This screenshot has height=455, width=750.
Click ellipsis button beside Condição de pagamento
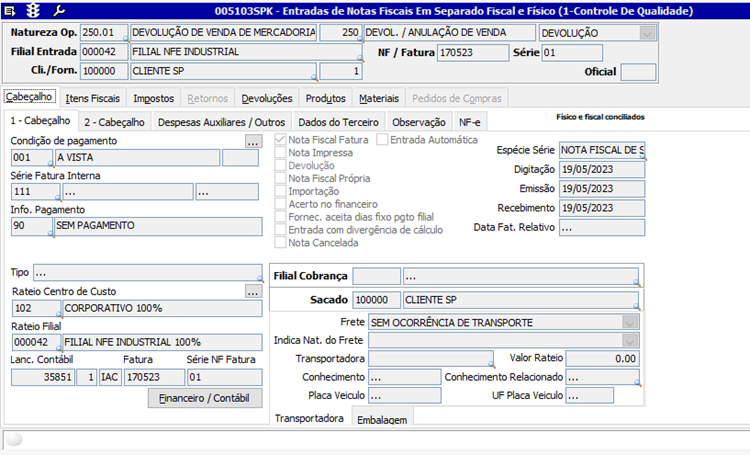(x=253, y=141)
